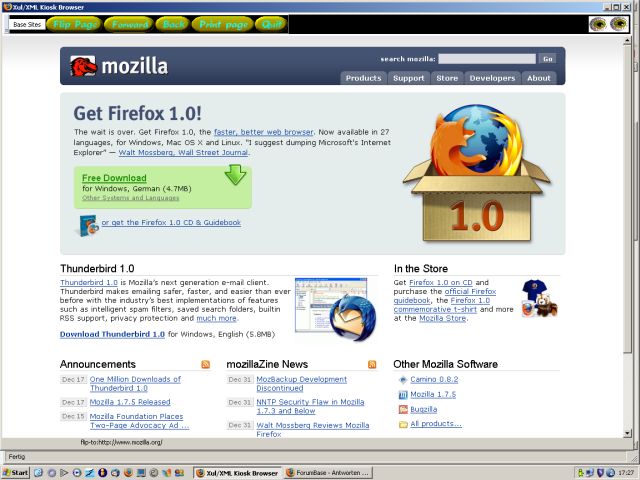Open the media player quick launch icon
640x480 pixels.
pos(77,473)
